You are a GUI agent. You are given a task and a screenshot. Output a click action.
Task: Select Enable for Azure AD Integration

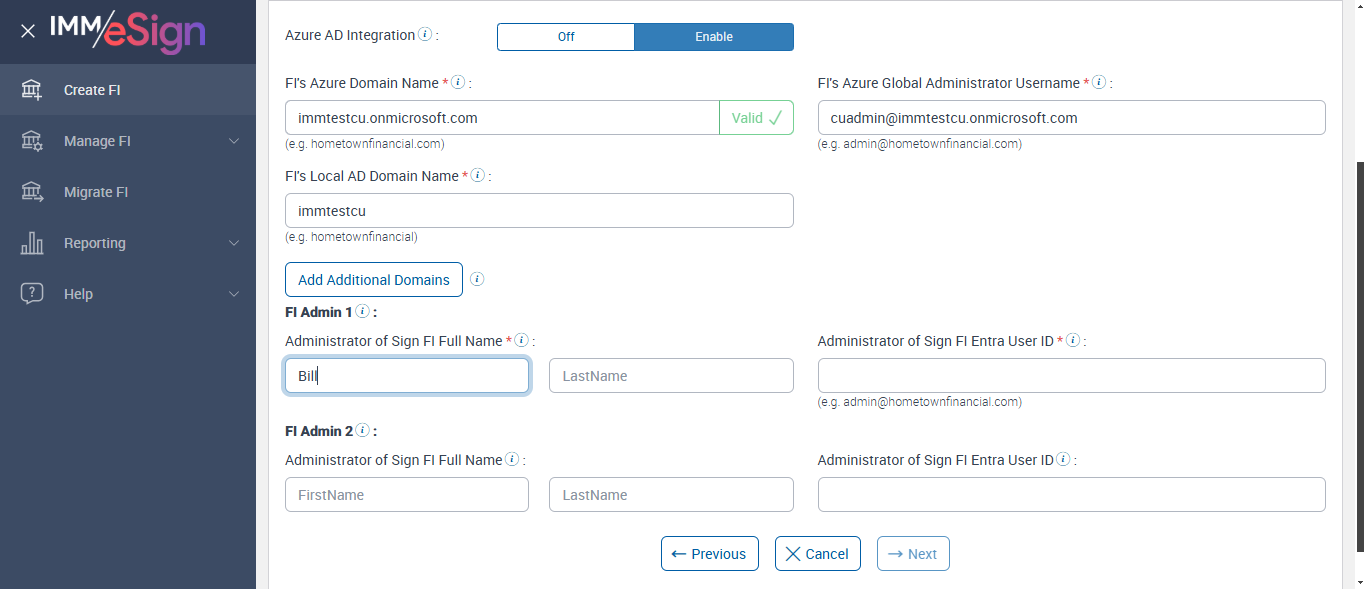[x=714, y=37]
